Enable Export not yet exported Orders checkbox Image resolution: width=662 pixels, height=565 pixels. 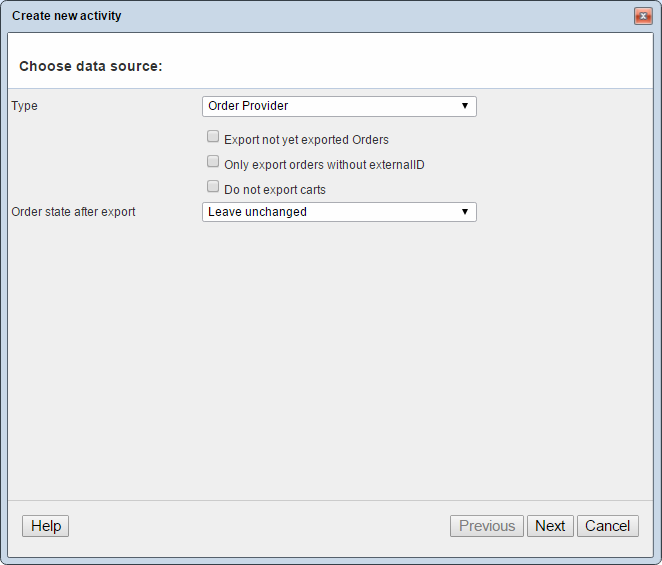(213, 138)
